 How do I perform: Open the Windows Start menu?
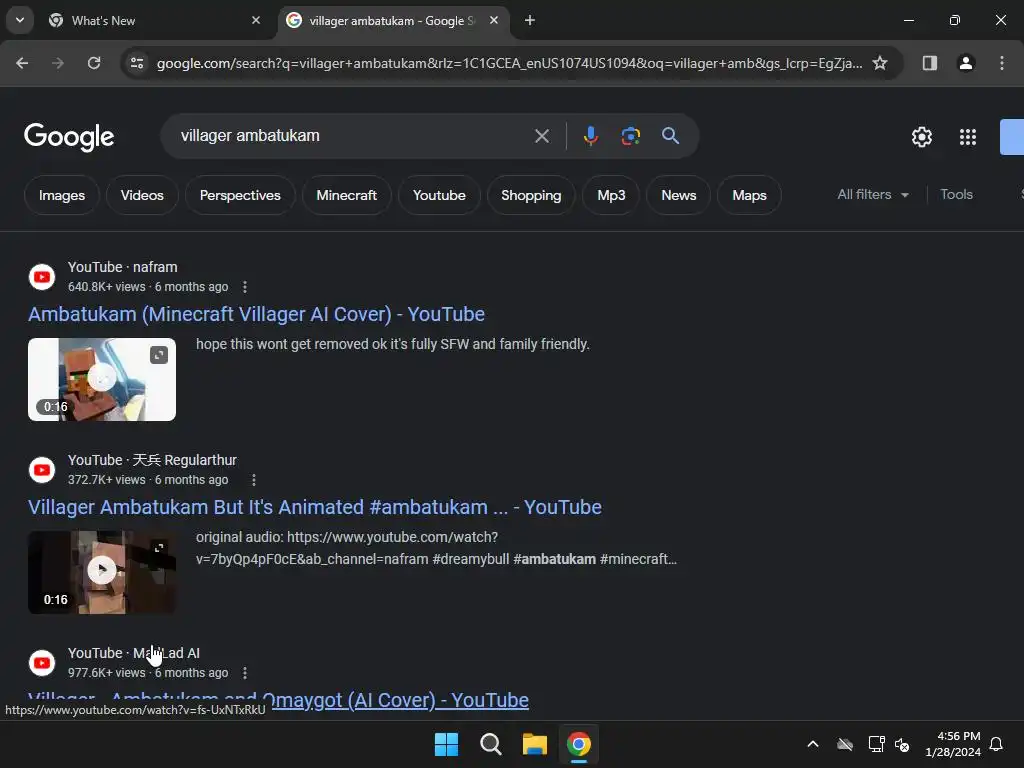(x=447, y=744)
